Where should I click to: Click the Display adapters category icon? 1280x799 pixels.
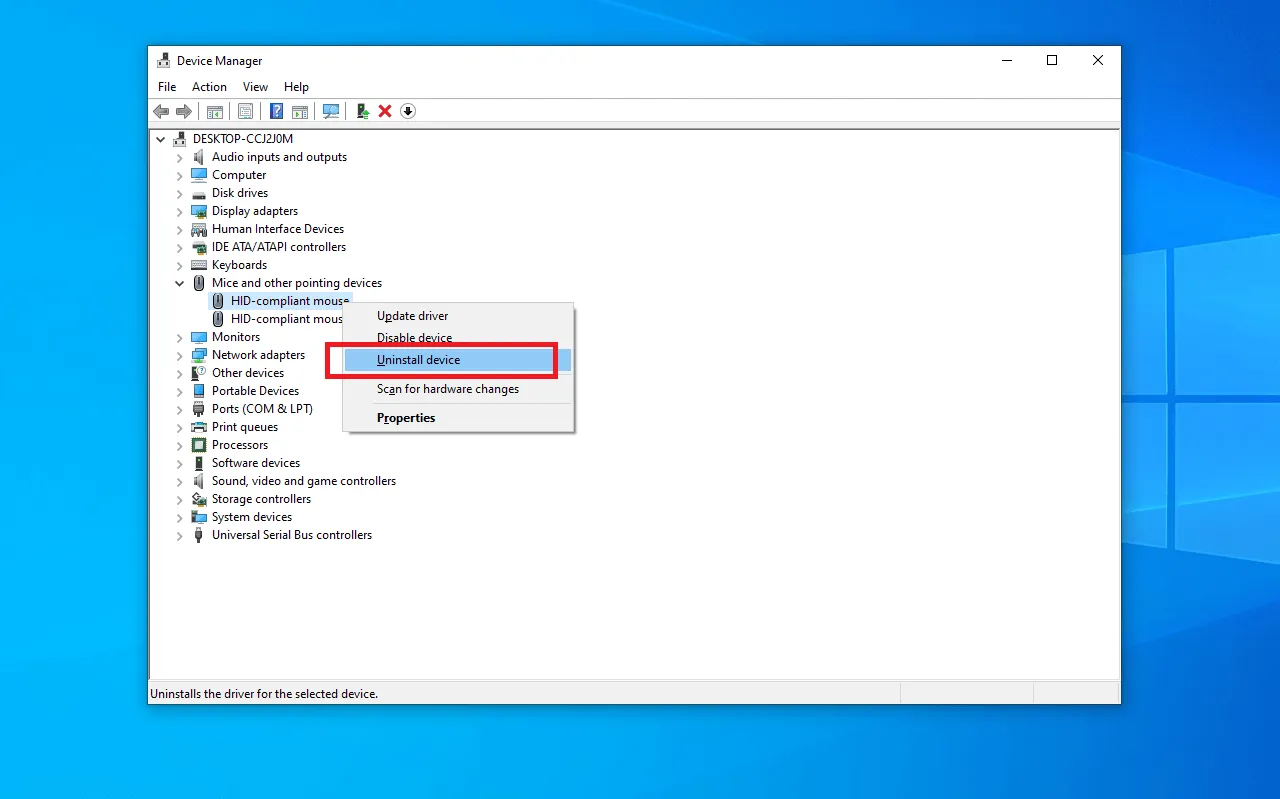(199, 211)
